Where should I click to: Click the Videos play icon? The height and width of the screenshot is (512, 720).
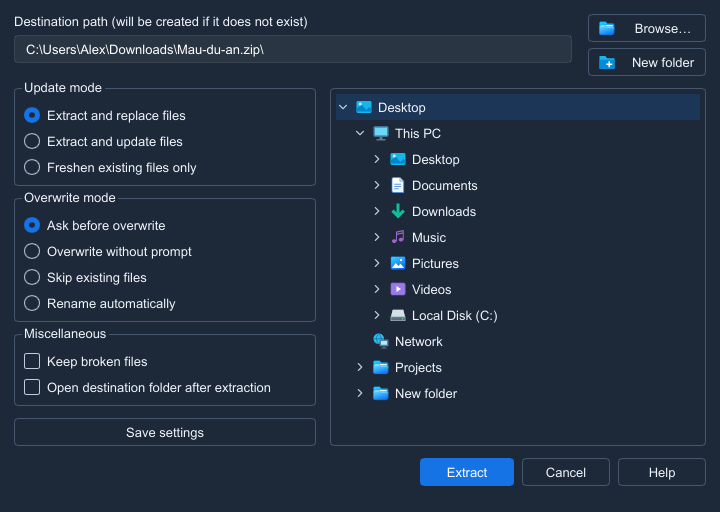398,289
